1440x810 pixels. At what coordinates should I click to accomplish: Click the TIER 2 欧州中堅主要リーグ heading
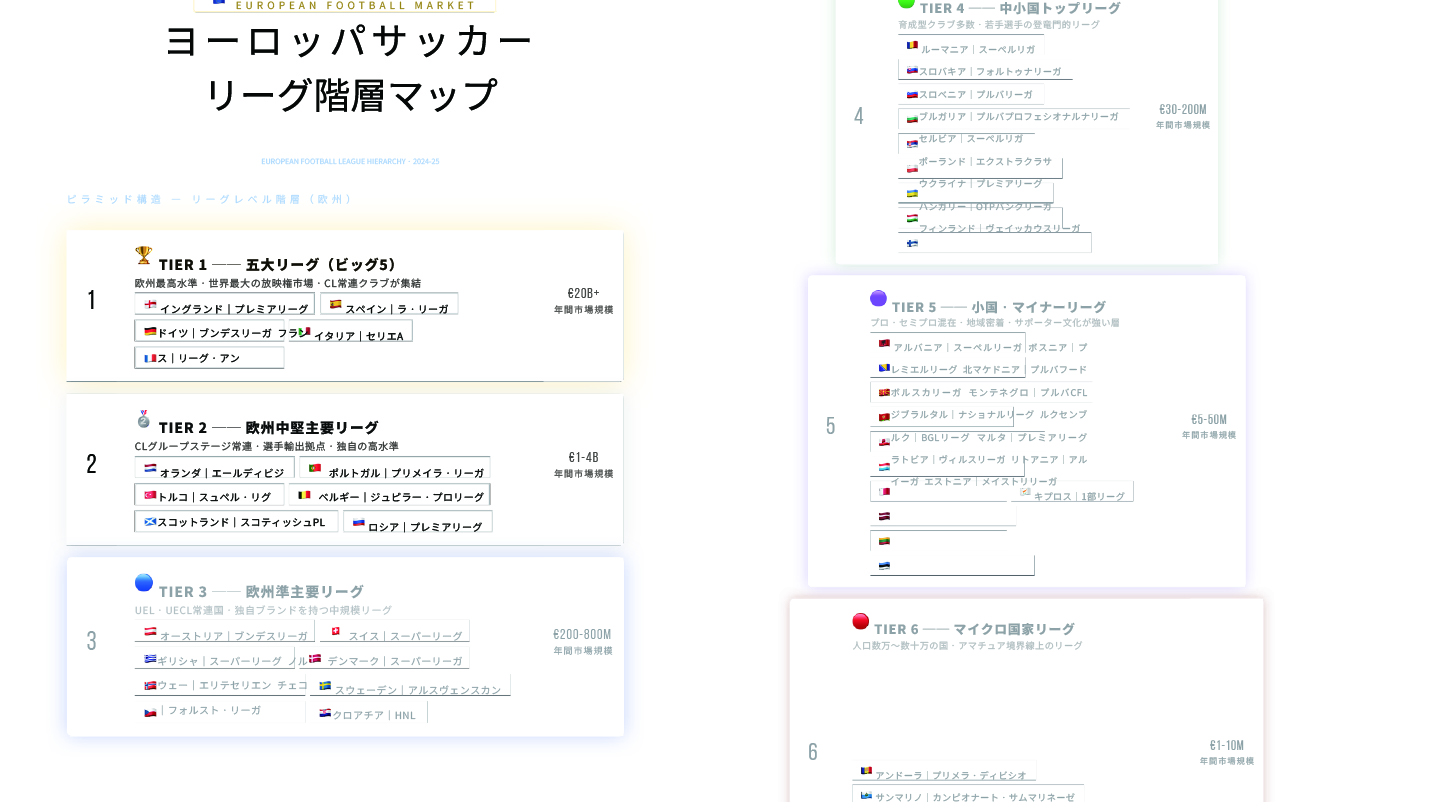pos(269,427)
